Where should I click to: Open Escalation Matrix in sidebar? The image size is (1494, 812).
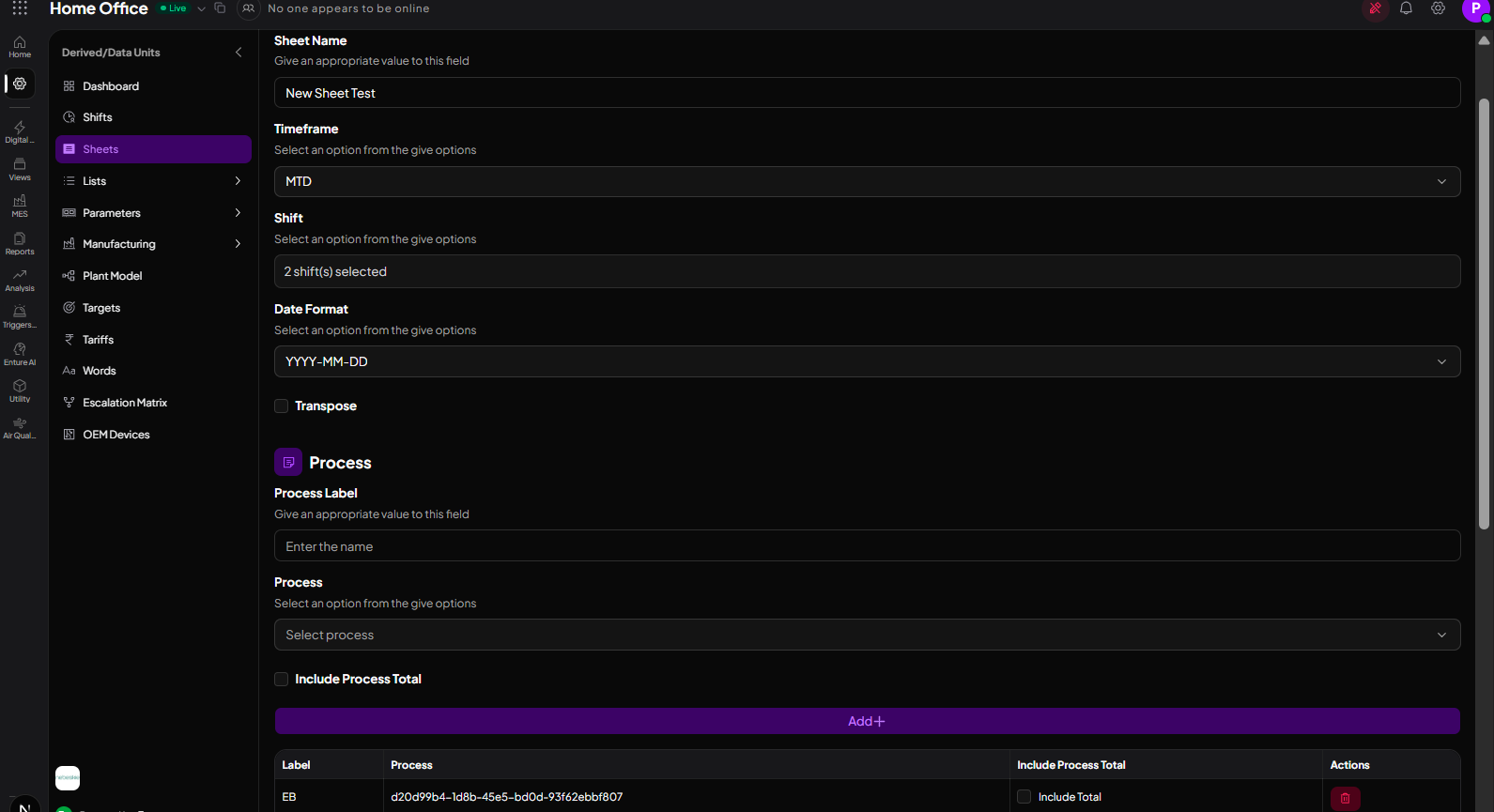(x=153, y=403)
